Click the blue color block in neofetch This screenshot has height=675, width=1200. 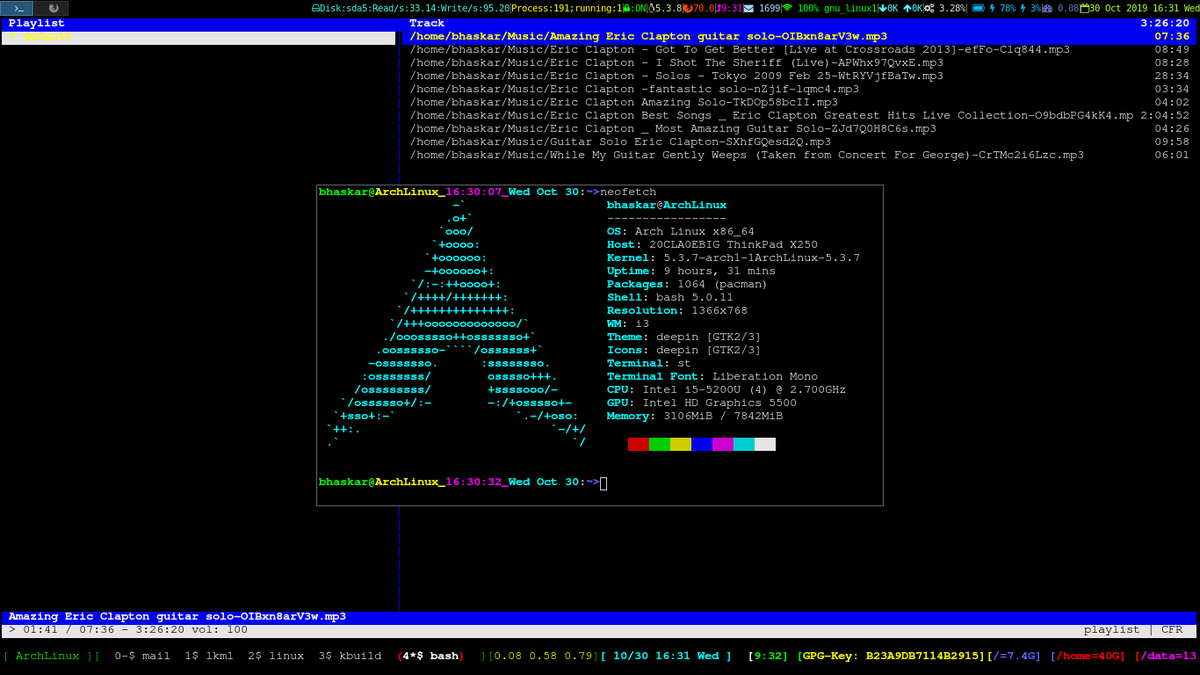coord(702,444)
